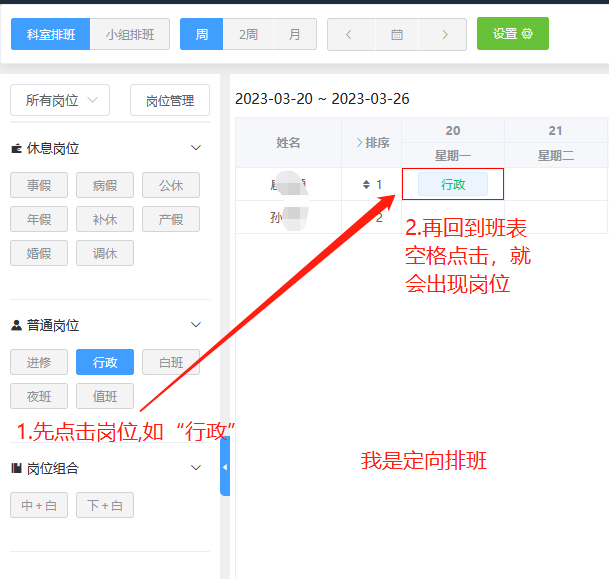Open settings with the green 设置 button
Screen dimensions: 609x579
pyautogui.click(x=512, y=34)
